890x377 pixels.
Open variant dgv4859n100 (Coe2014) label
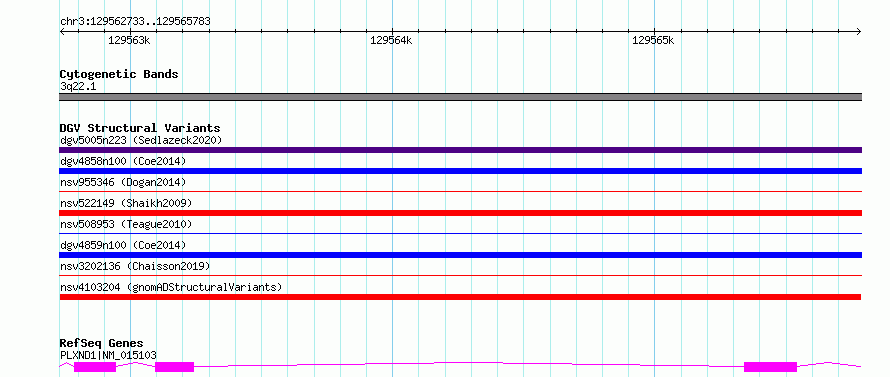(x=123, y=245)
